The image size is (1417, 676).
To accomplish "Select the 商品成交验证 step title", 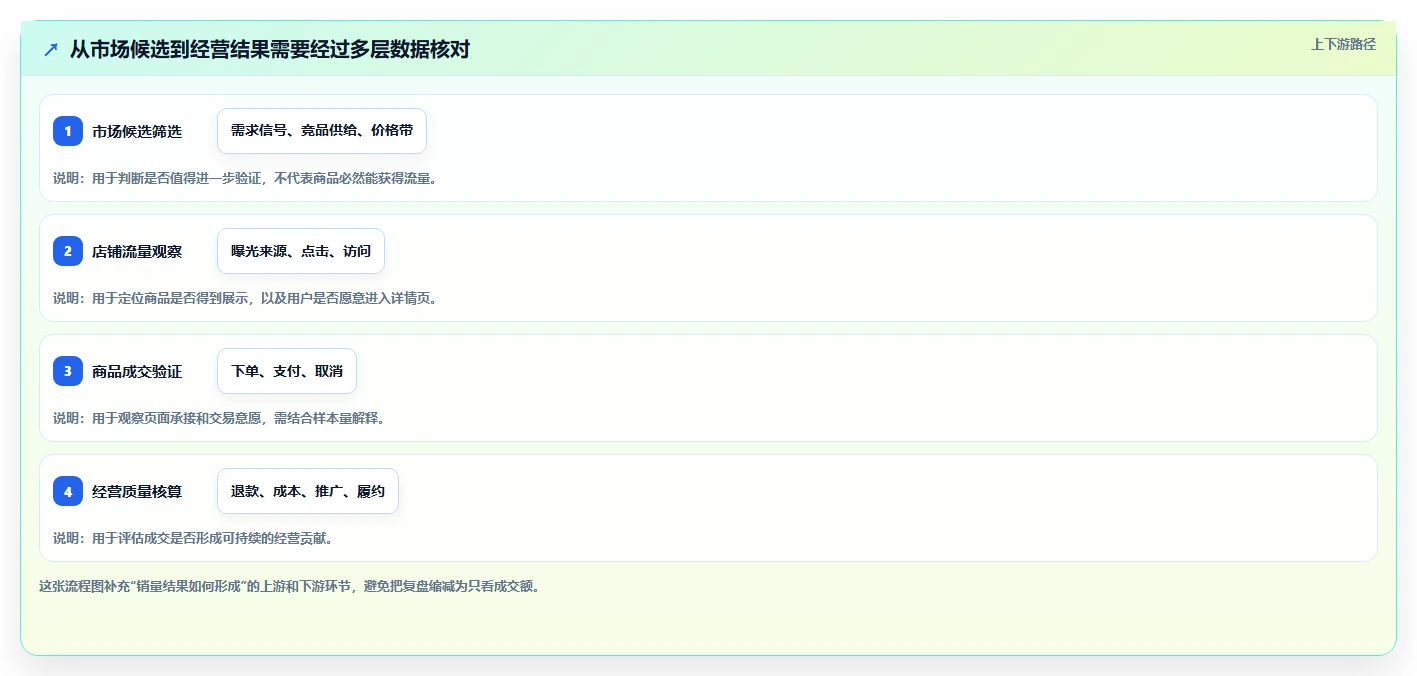I will [137, 371].
